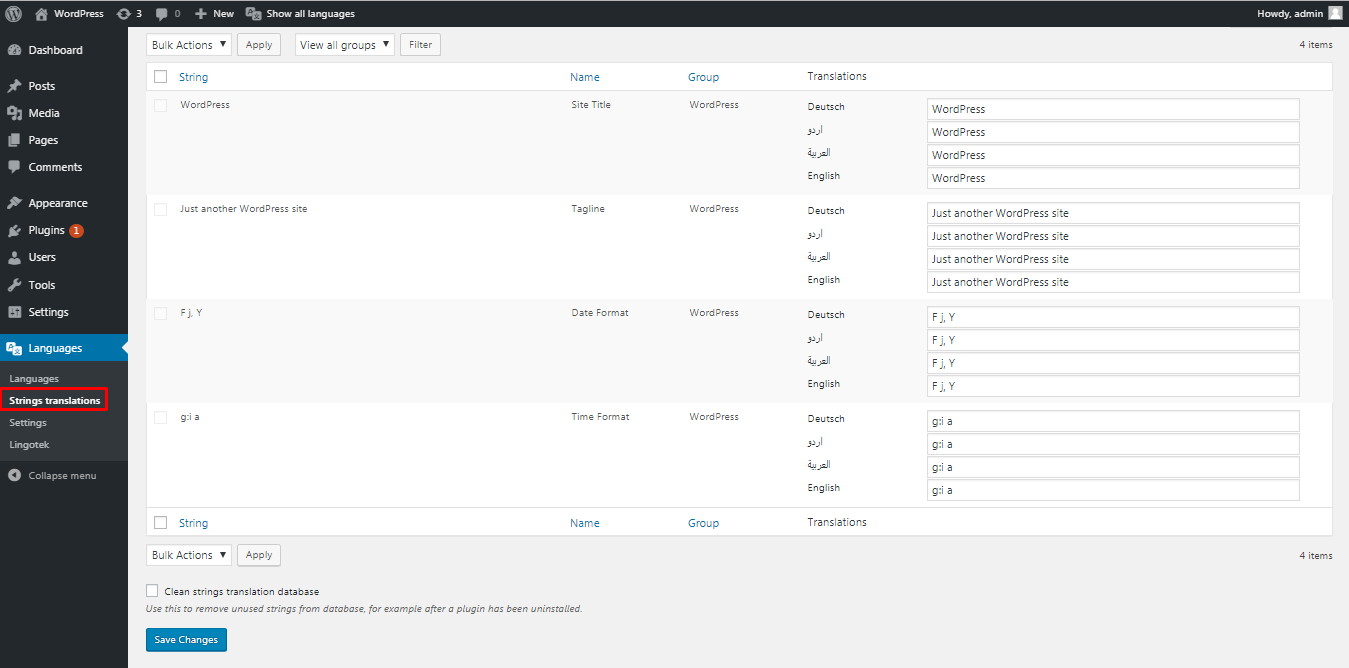
Task: Click the Collapse menu arrow icon
Action: pyautogui.click(x=14, y=476)
